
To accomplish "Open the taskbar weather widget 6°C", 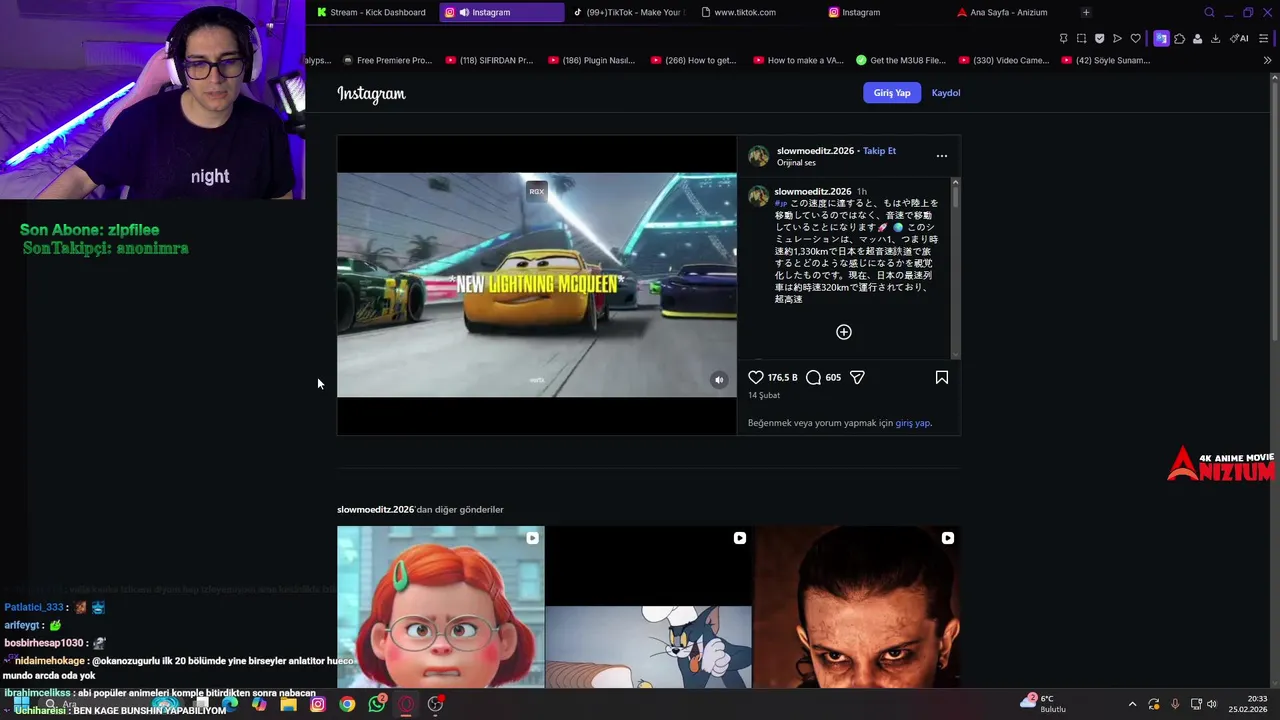I will click(1043, 703).
